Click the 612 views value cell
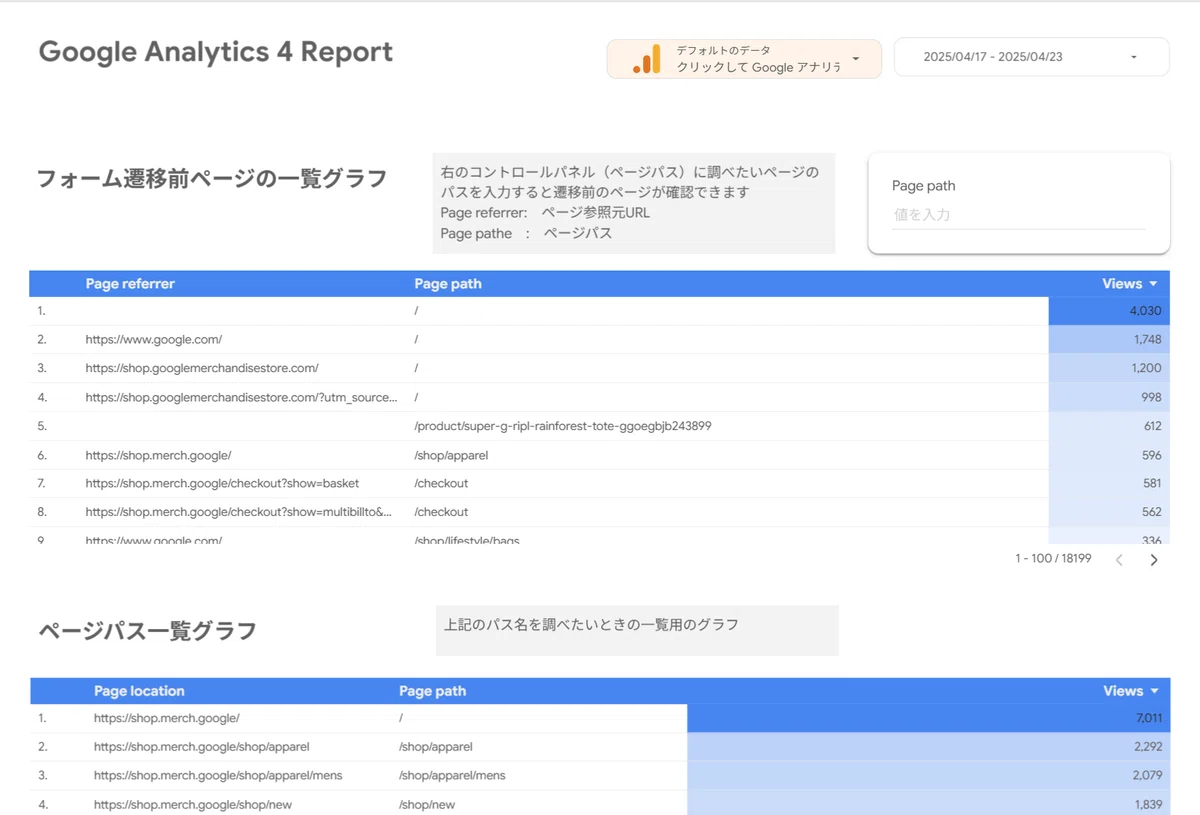Image resolution: width=1200 pixels, height=815 pixels. pos(1109,426)
